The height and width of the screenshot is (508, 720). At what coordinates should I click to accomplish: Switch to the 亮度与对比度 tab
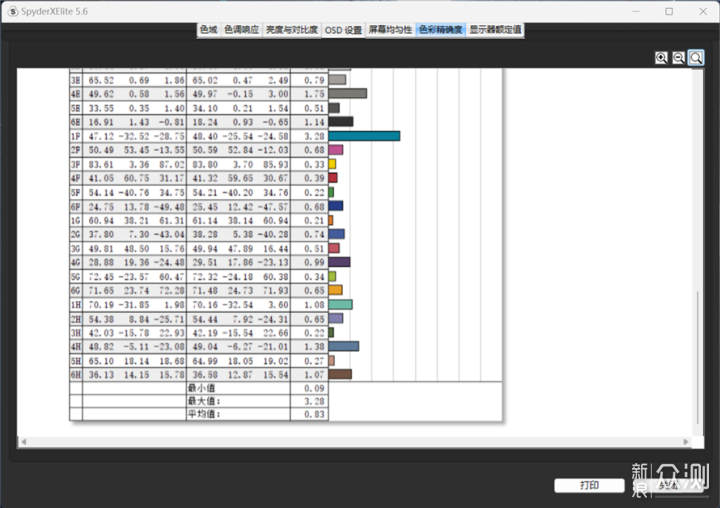(x=292, y=30)
